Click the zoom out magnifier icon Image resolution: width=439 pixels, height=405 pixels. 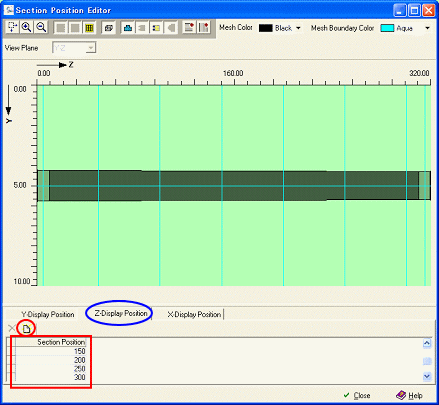[x=41, y=27]
